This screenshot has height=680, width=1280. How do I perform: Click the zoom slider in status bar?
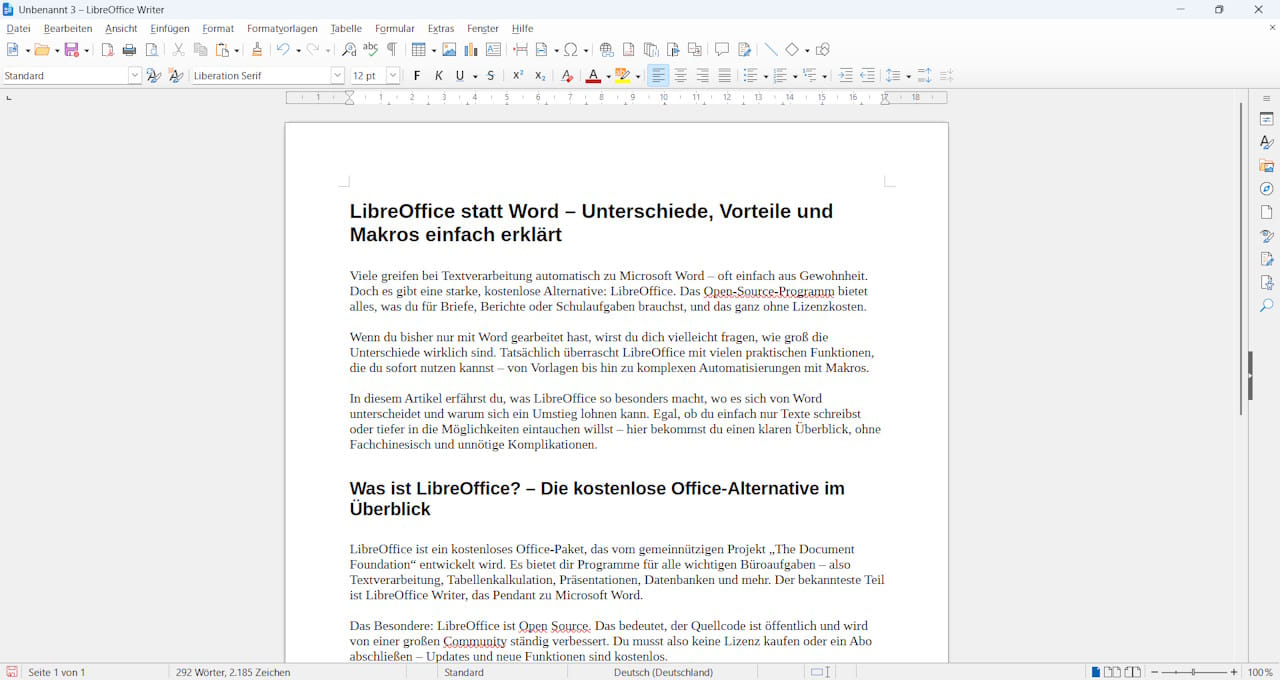[x=1194, y=672]
